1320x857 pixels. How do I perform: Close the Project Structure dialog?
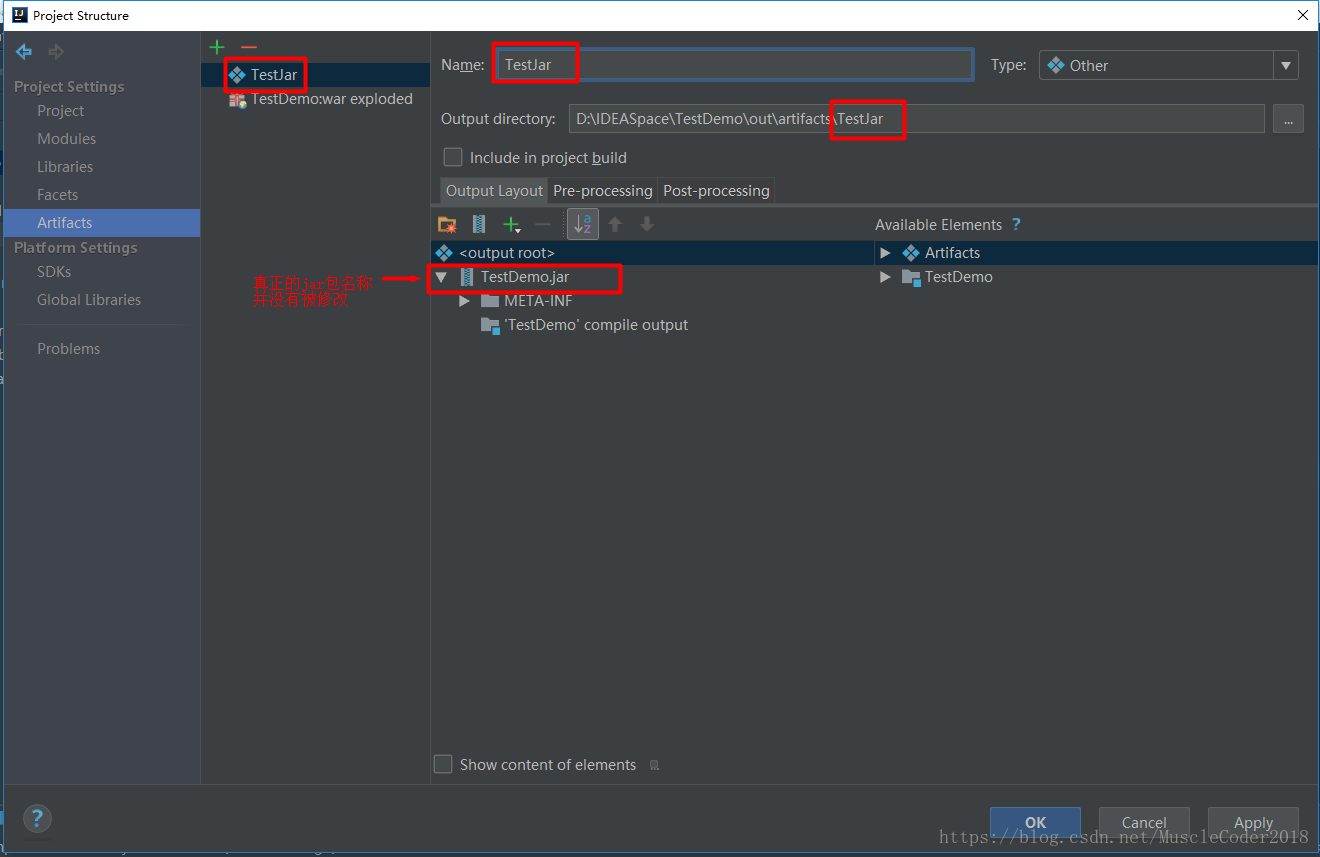(1302, 15)
